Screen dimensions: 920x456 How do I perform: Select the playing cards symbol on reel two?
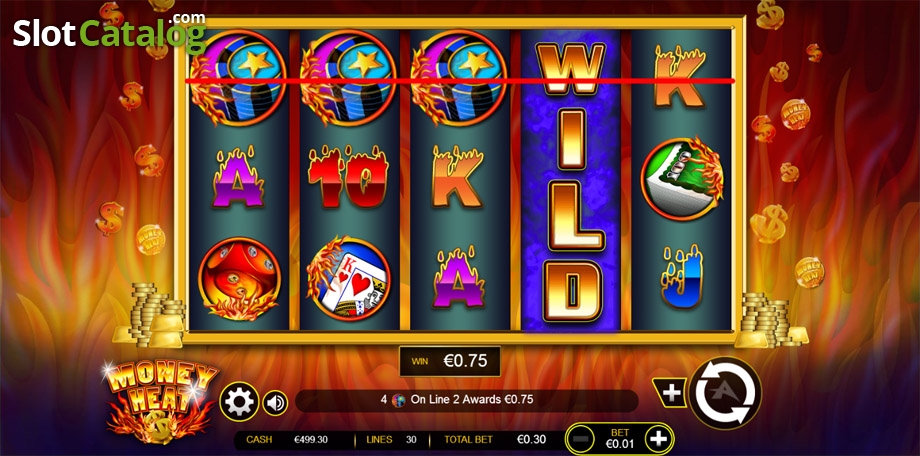point(349,278)
